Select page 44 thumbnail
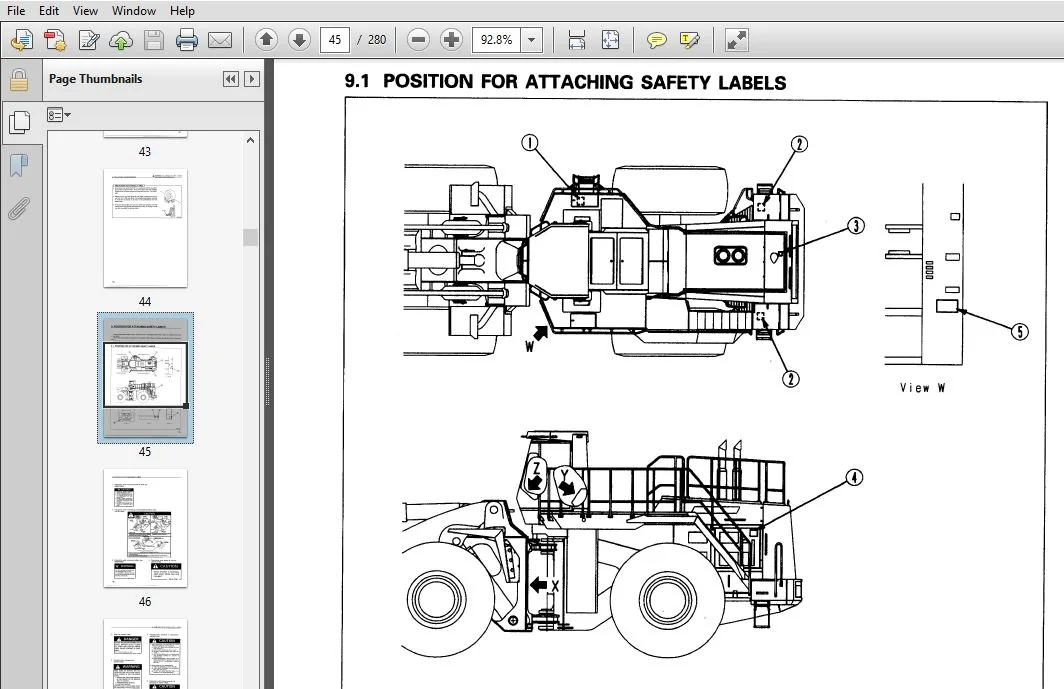The width and height of the screenshot is (1064, 689). point(145,228)
